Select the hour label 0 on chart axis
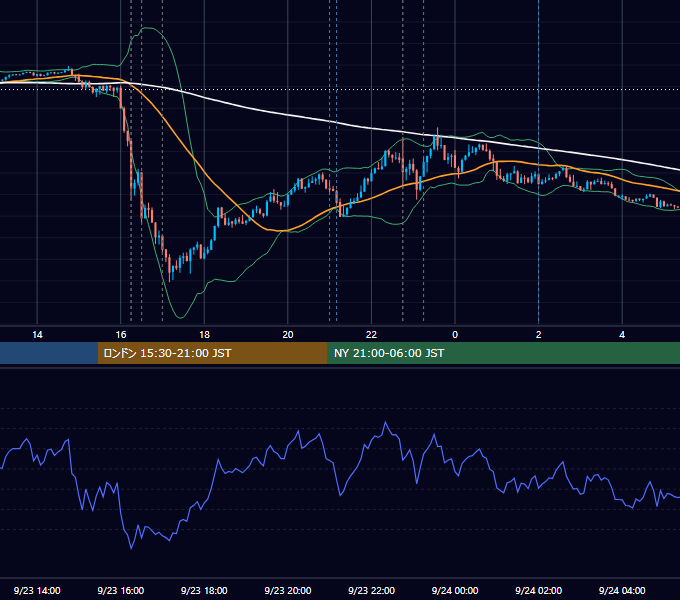Image resolution: width=680 pixels, height=600 pixels. 455,335
